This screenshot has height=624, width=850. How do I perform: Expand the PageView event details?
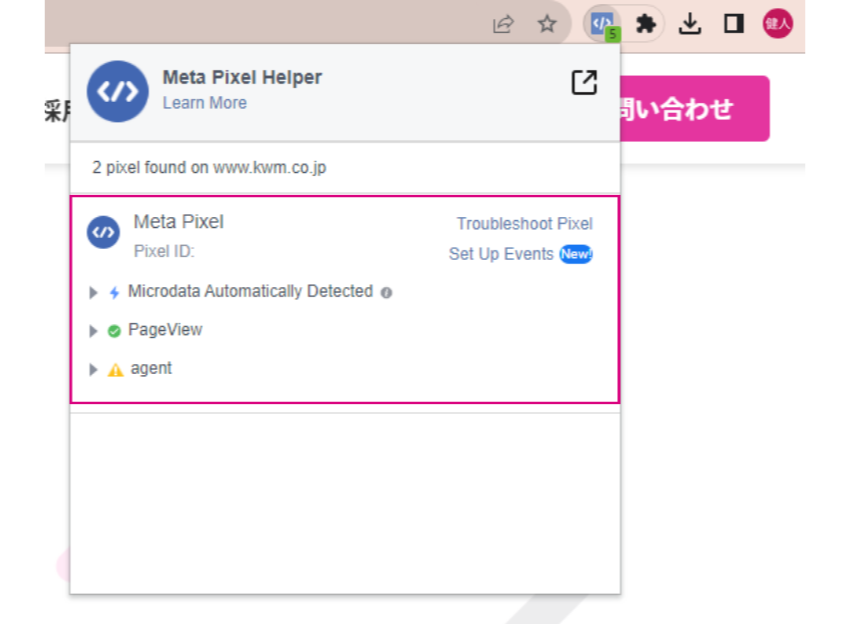93,331
